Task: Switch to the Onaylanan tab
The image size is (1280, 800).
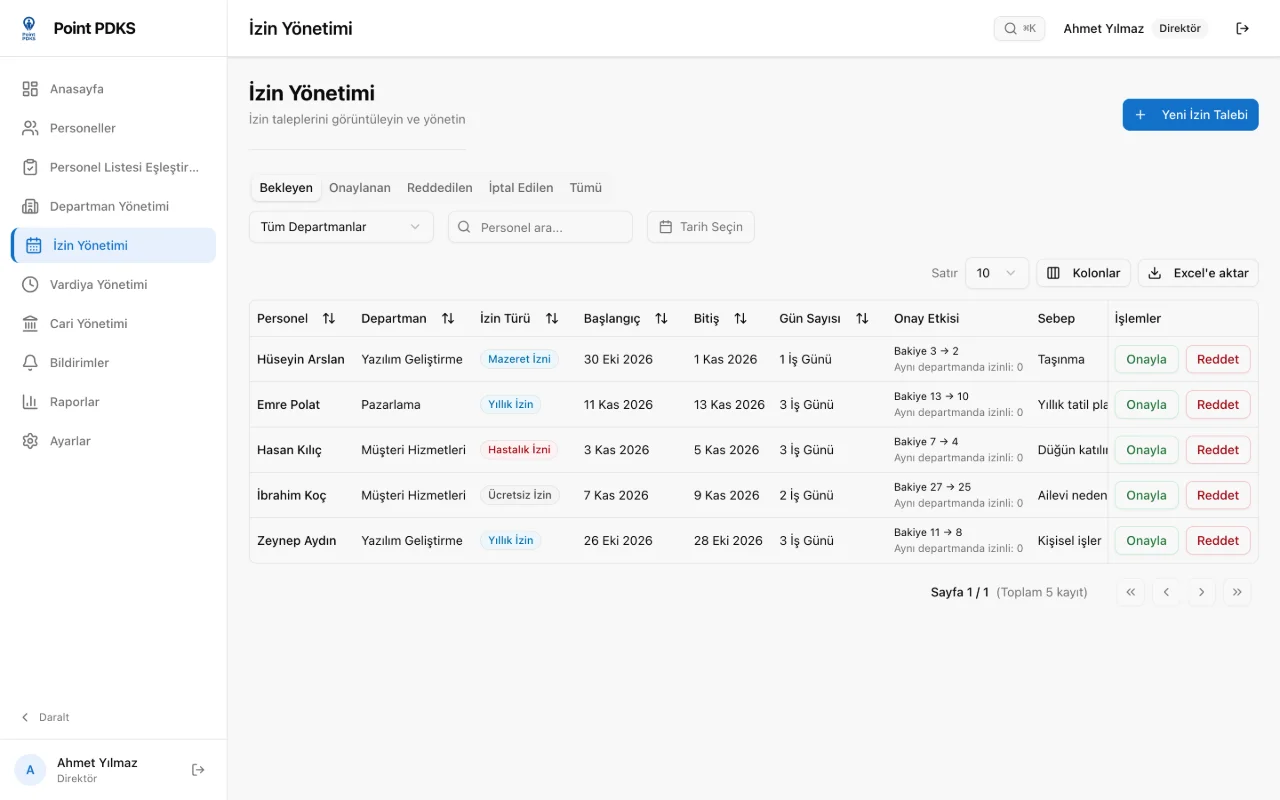Action: coord(360,187)
